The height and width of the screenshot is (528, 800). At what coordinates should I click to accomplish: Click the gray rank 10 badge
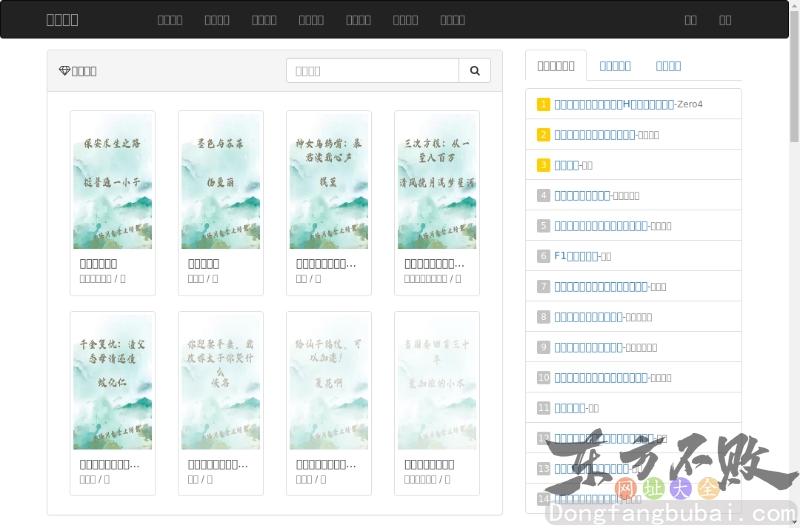(544, 378)
